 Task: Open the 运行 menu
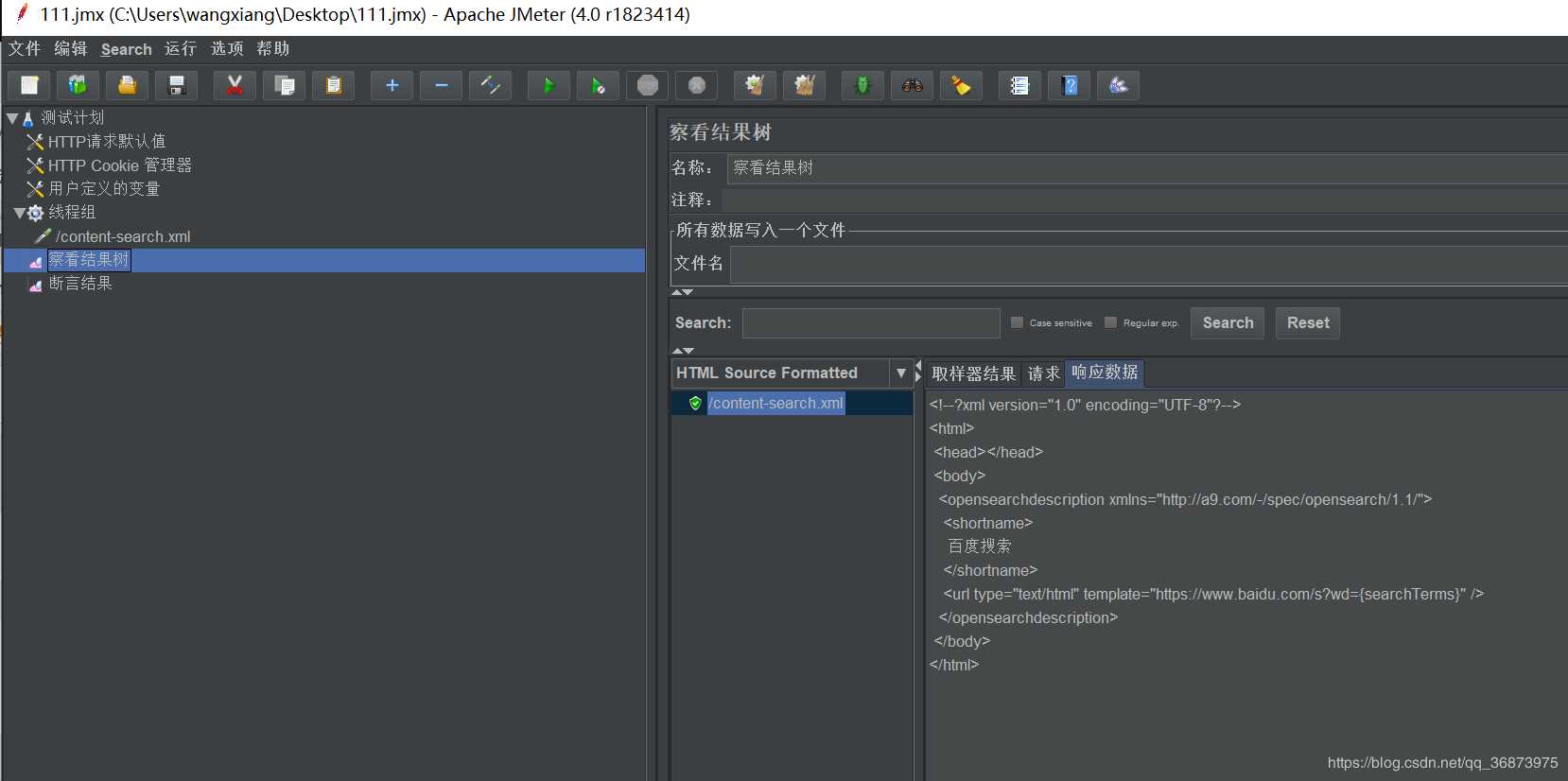[181, 48]
